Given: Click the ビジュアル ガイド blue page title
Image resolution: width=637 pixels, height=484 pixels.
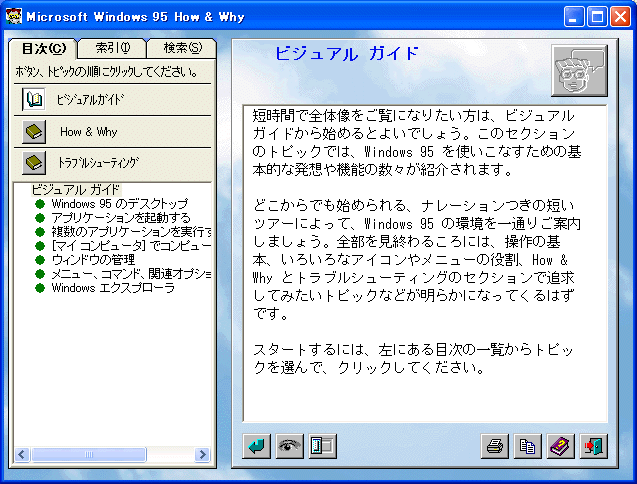Looking at the screenshot, I should (347, 54).
